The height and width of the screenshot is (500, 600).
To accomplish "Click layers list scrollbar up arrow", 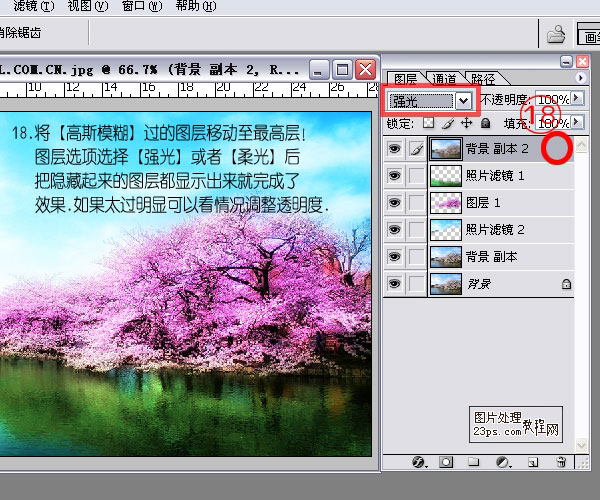I will [x=582, y=145].
